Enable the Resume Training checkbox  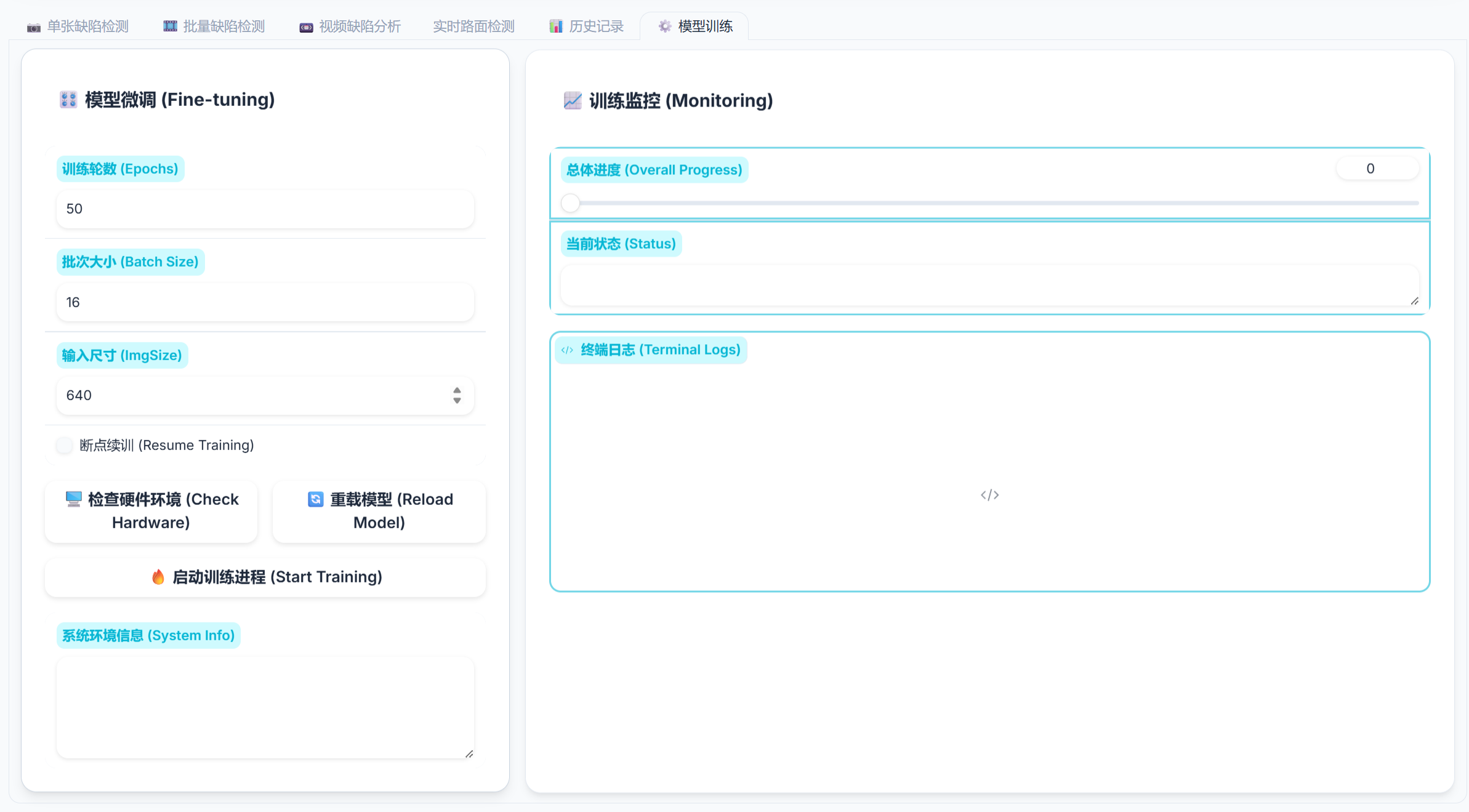click(x=64, y=445)
